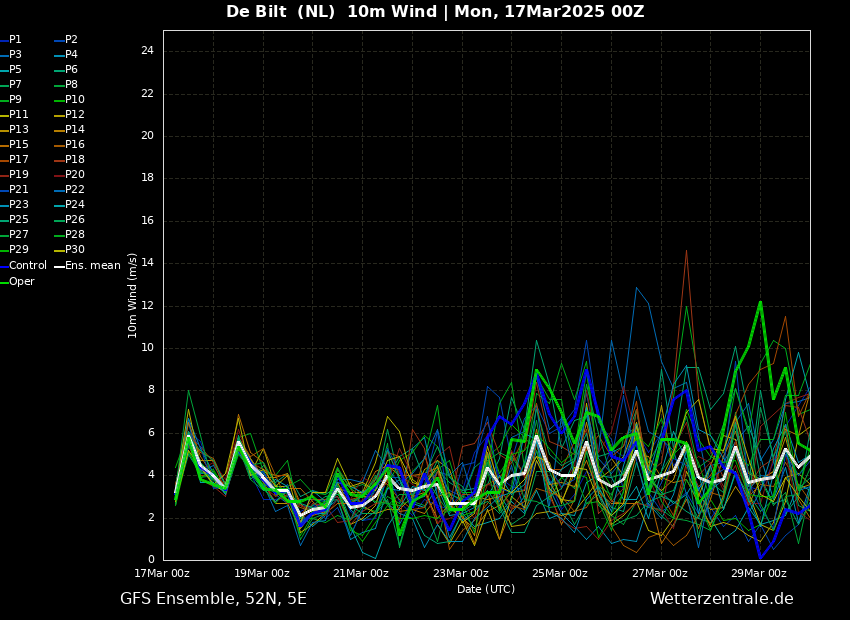Click the GFS Ensemble, 52N, 5E caption
Viewport: 850px width, 620px height.
tap(213, 599)
